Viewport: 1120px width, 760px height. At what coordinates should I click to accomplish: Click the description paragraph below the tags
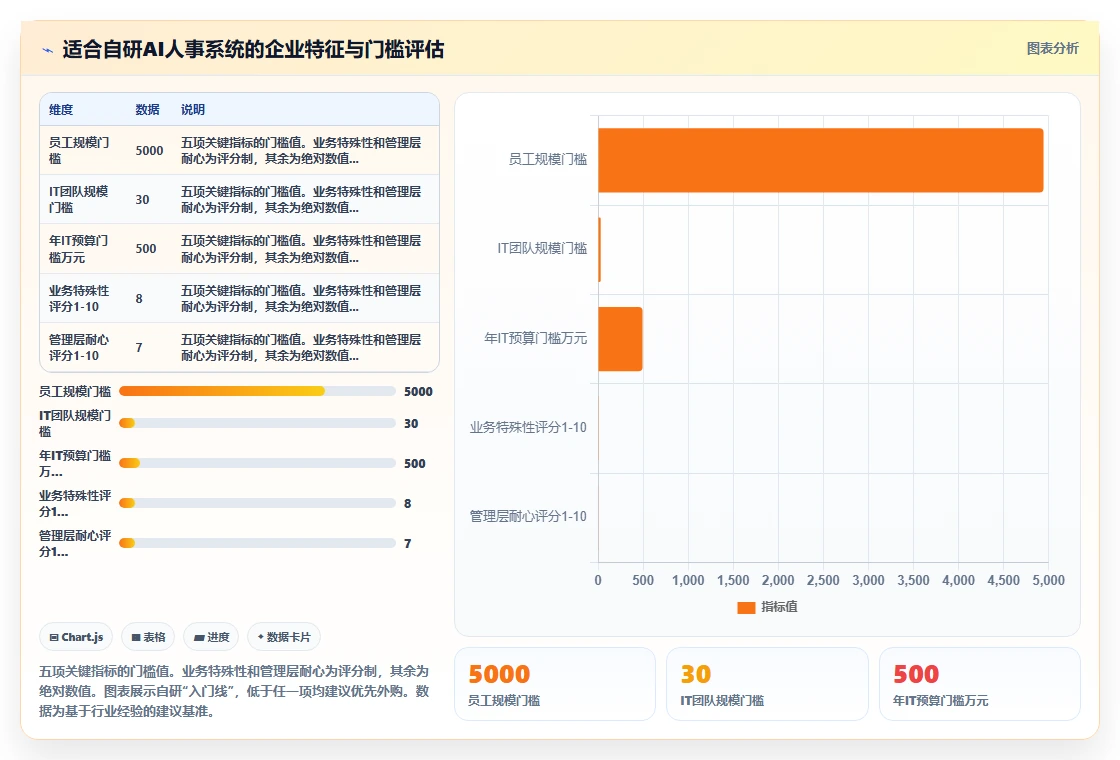tap(234, 691)
